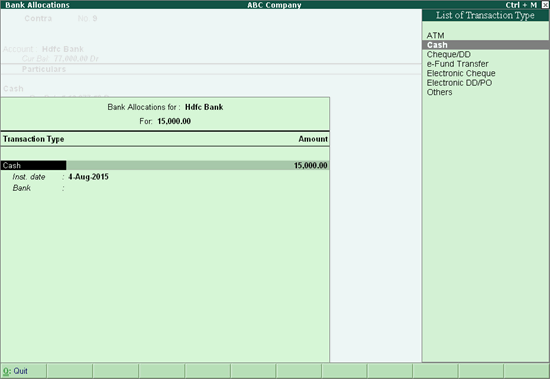Choose Cash in List of Transaction Type

(x=486, y=45)
